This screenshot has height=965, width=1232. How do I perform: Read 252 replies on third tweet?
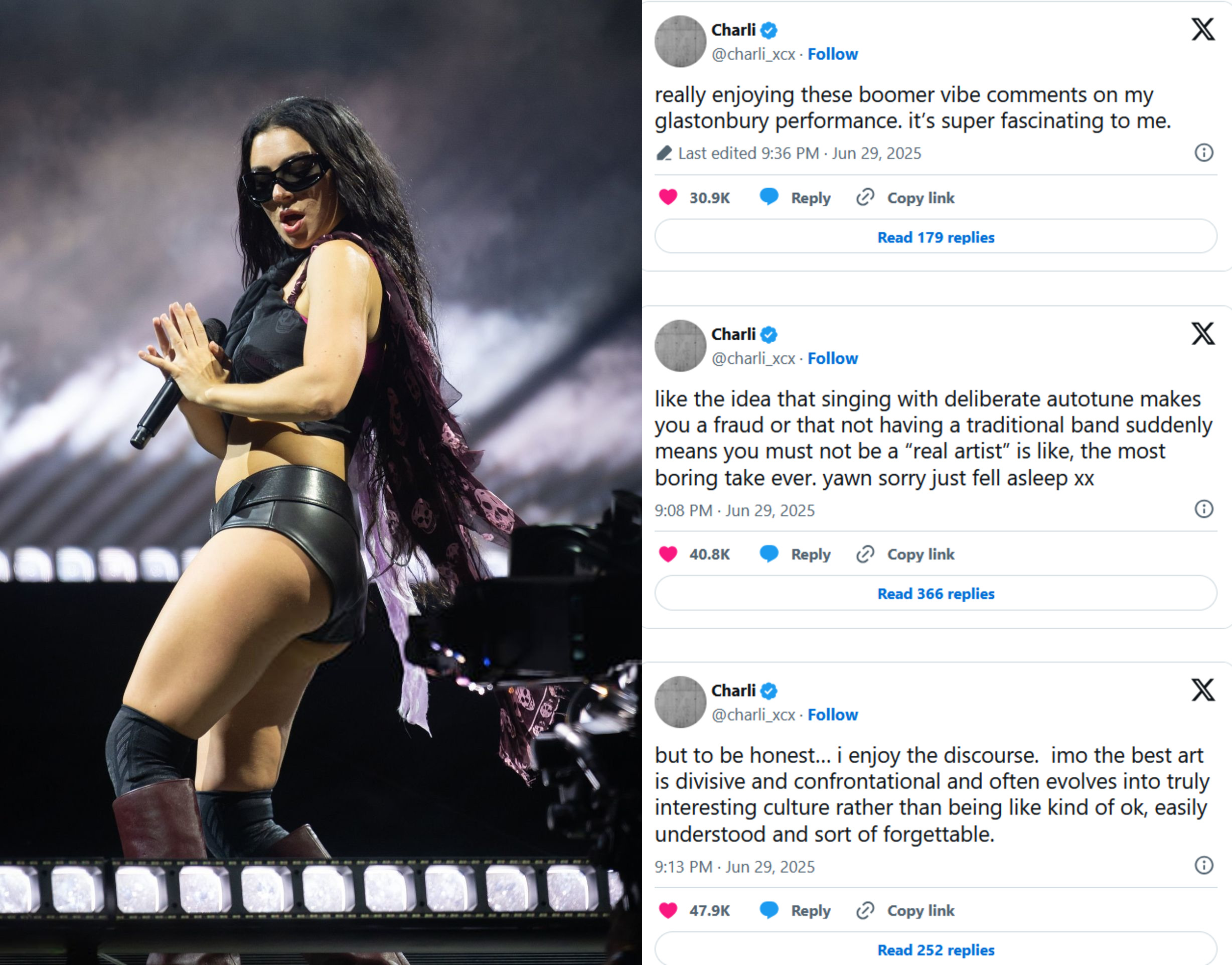[x=936, y=949]
